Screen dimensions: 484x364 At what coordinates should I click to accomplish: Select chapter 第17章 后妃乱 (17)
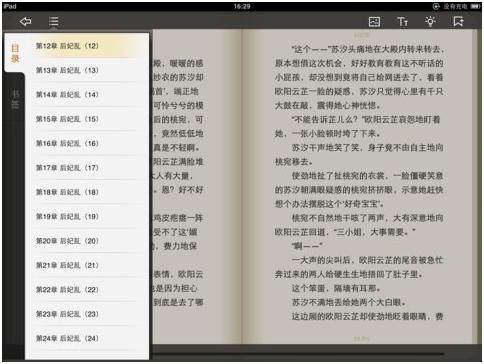[87, 168]
